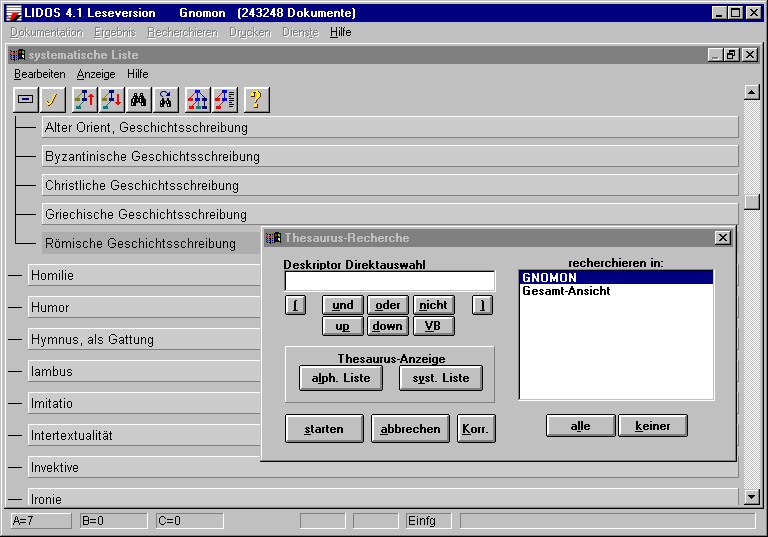This screenshot has width=768, height=537.
Task: Select the Homilie entry
Action: 144,275
